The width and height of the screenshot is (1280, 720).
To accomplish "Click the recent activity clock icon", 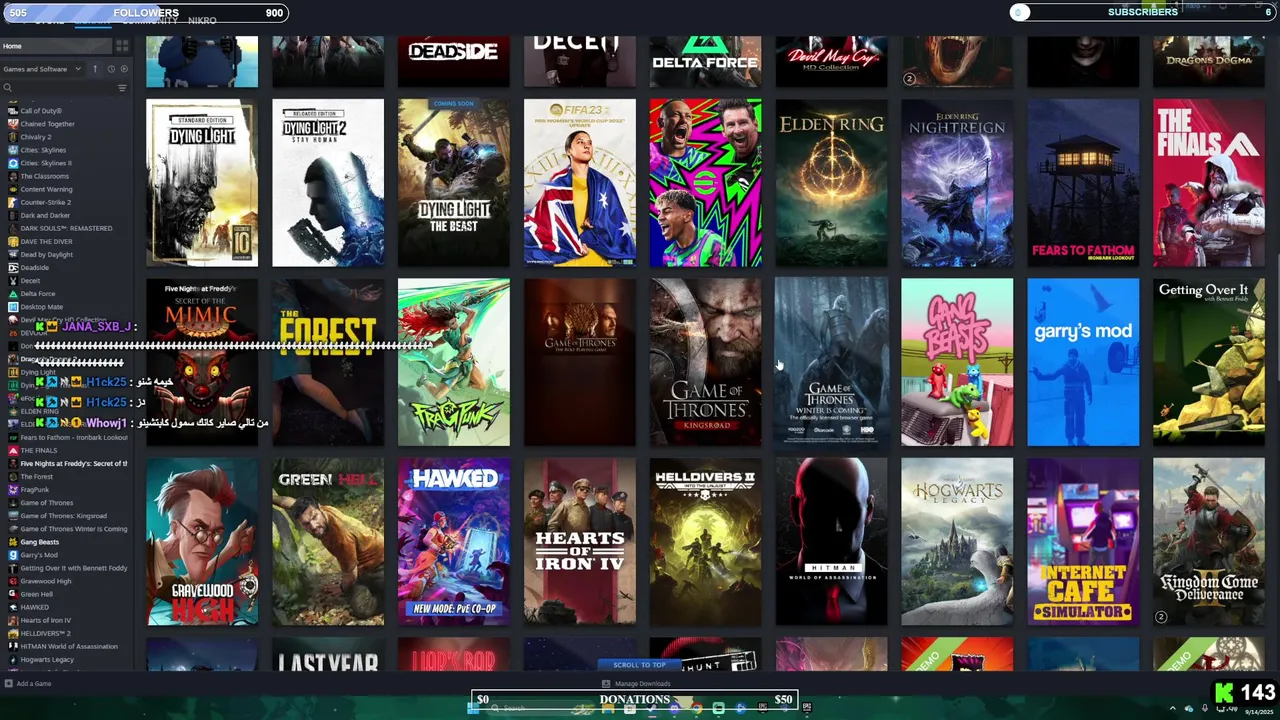I will click(111, 69).
